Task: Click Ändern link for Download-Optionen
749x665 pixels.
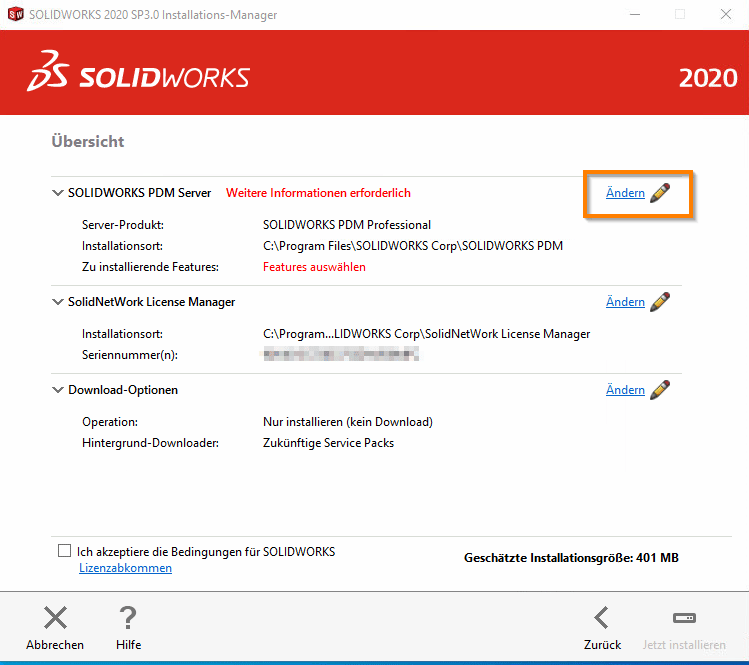Action: click(625, 390)
